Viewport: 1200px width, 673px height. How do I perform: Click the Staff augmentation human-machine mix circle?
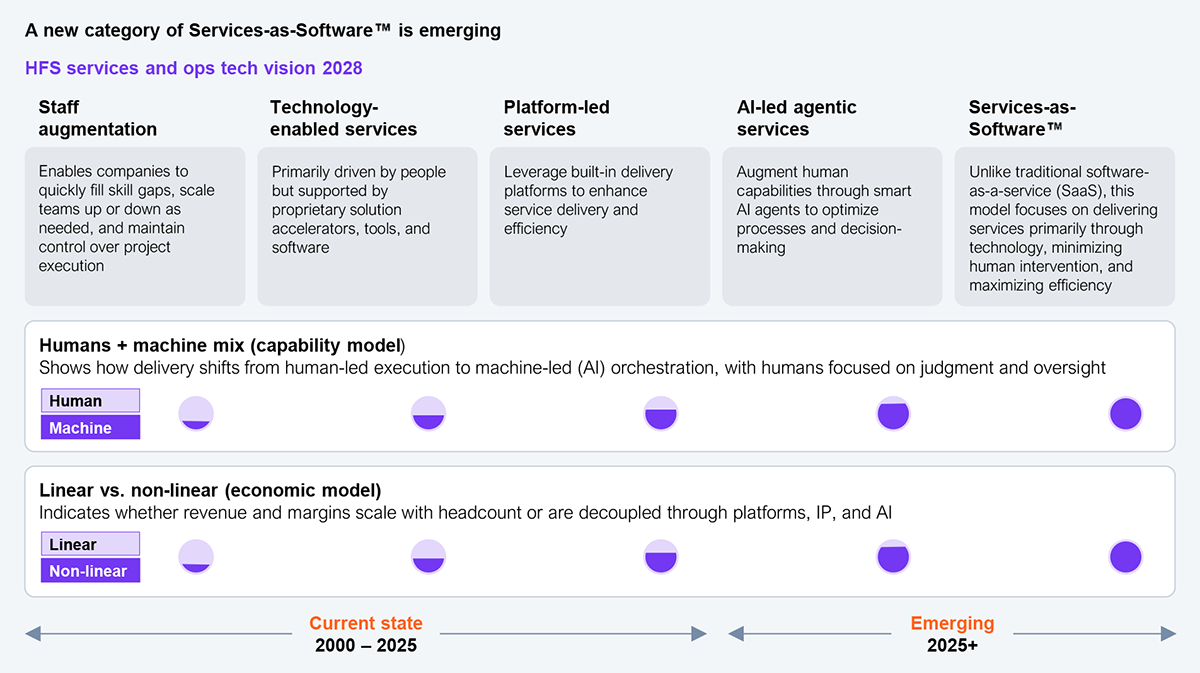196,413
